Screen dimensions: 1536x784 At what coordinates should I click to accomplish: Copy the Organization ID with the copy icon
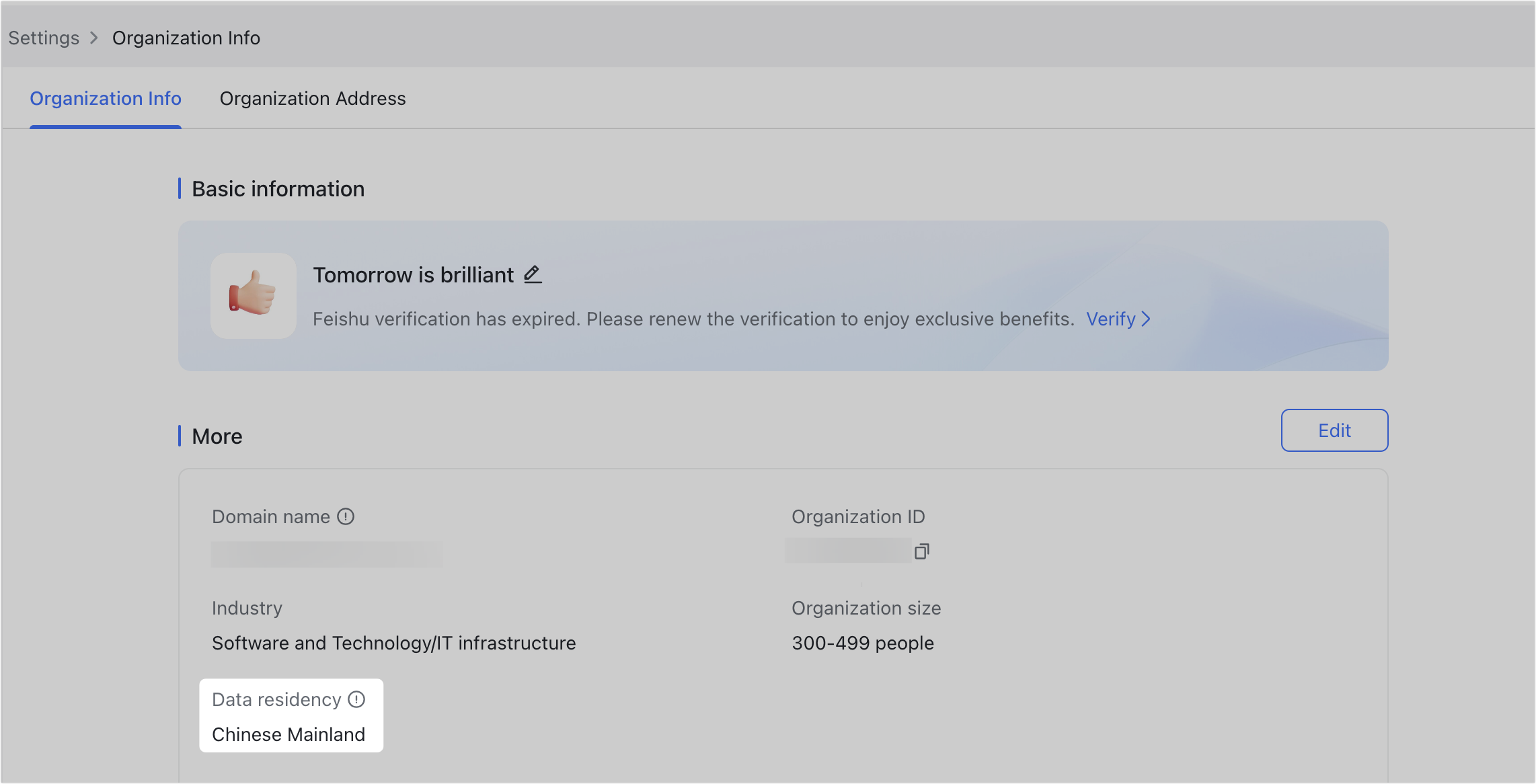(921, 551)
